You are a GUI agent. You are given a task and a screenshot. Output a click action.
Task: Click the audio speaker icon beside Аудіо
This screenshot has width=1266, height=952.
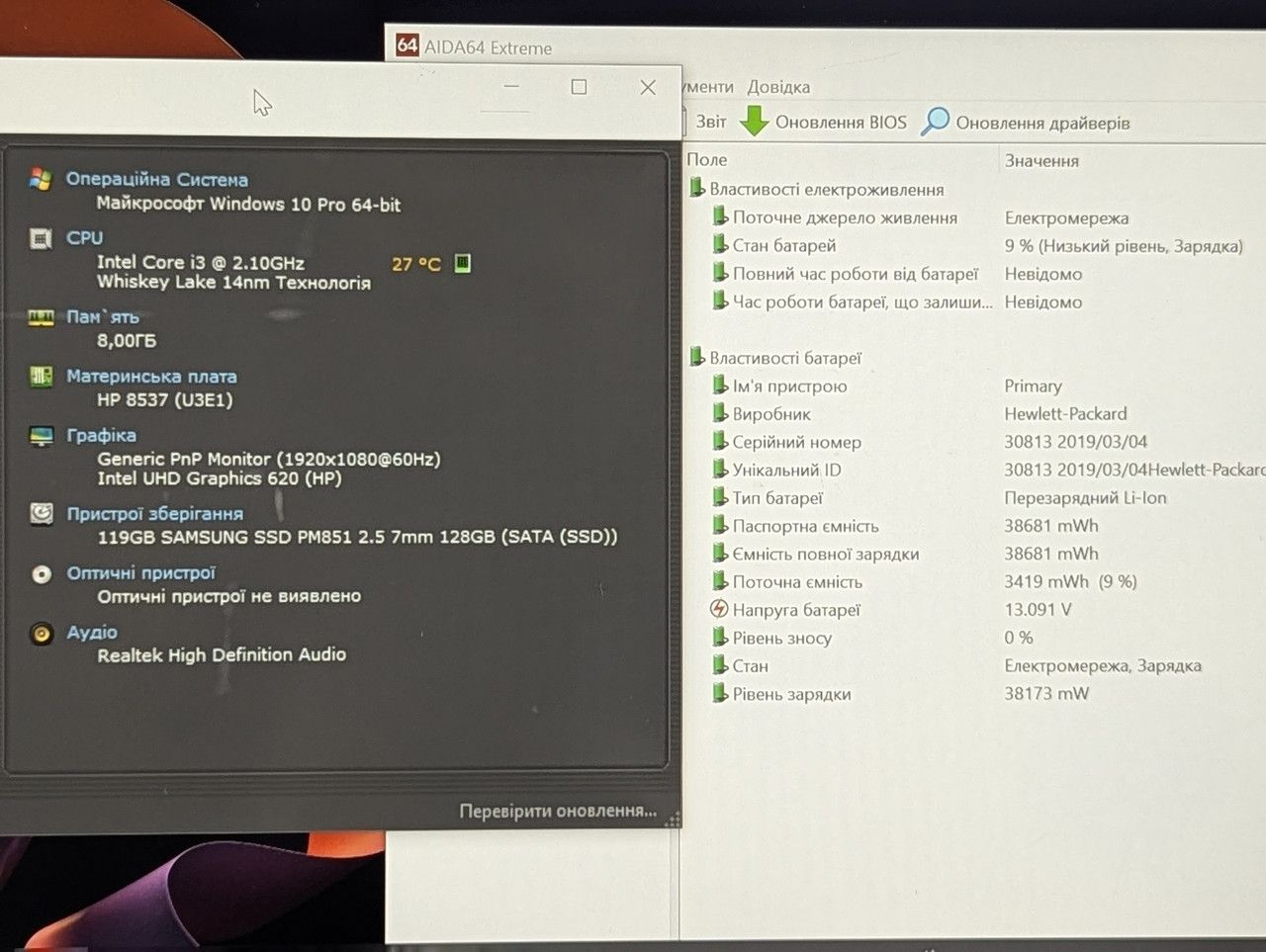coord(41,633)
